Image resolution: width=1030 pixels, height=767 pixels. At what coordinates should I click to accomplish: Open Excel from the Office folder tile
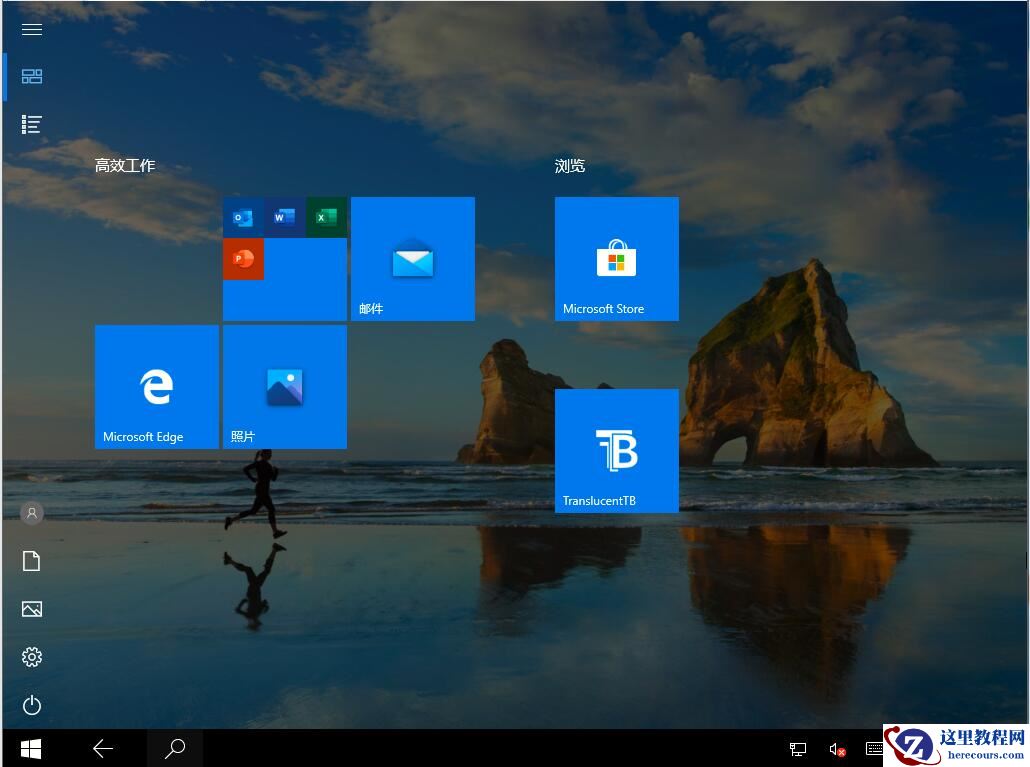point(325,216)
